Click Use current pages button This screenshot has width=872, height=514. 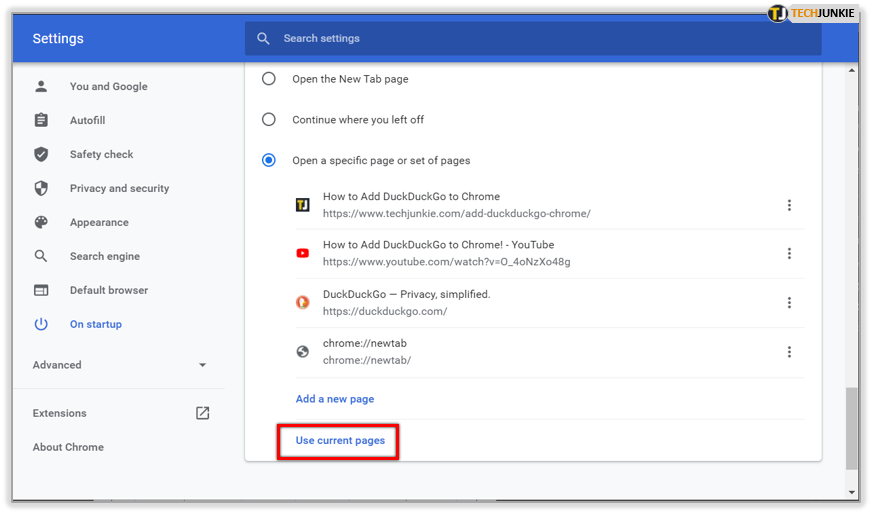tap(340, 440)
